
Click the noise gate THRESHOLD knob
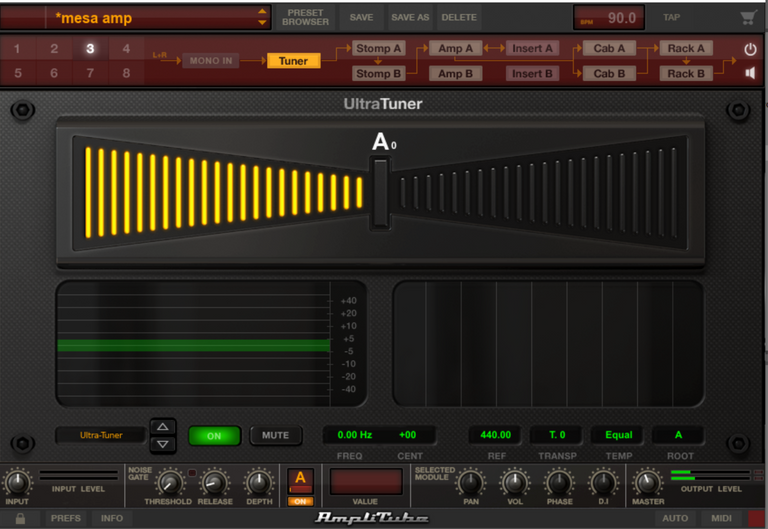170,483
